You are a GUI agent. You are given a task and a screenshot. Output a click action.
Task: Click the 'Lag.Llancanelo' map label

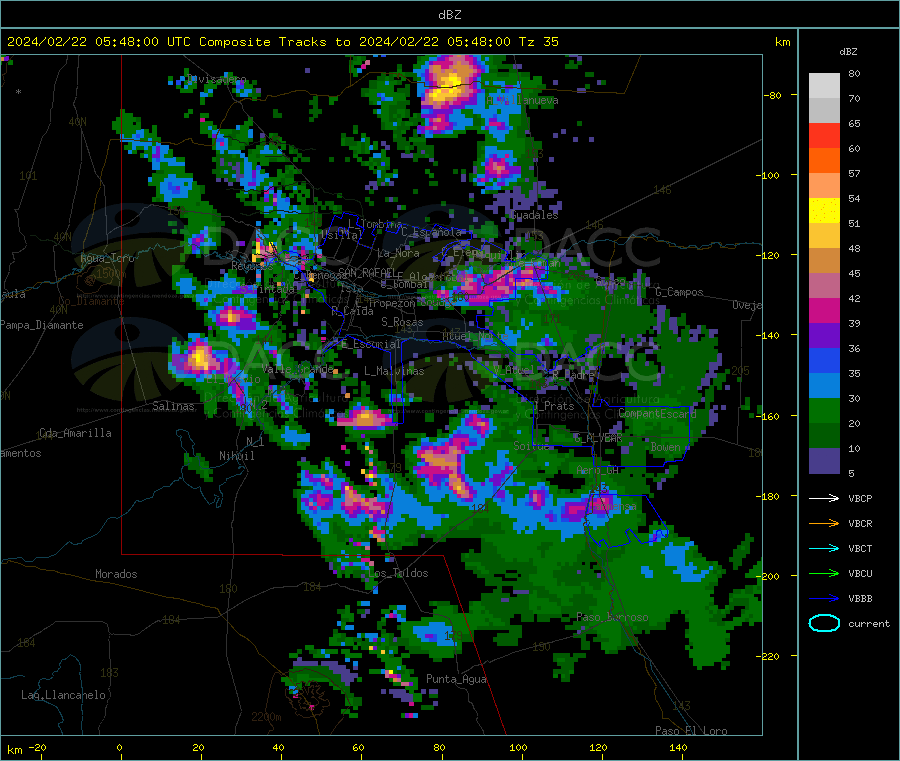pyautogui.click(x=63, y=695)
